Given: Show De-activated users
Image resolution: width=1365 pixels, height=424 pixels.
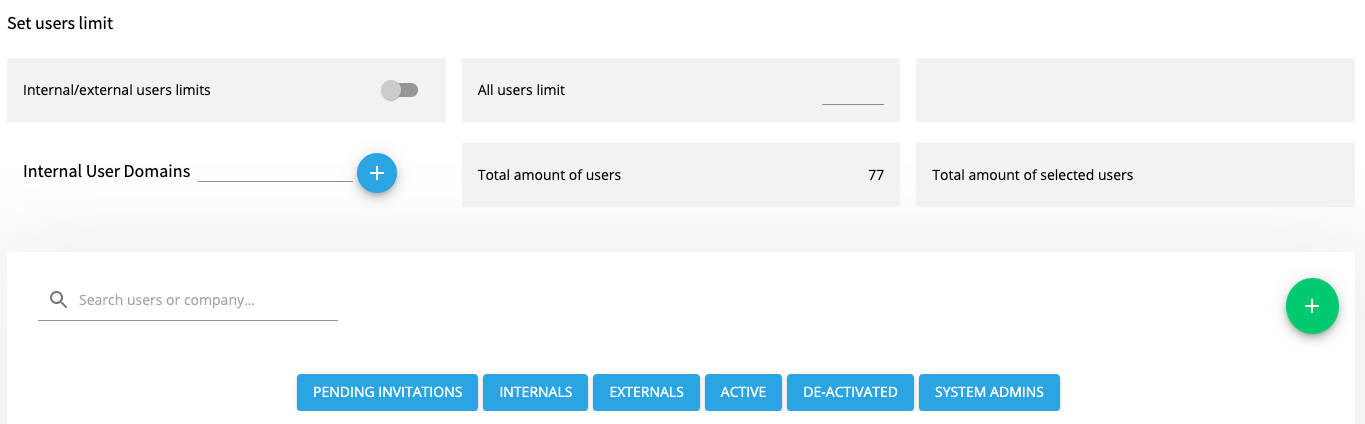Looking at the screenshot, I should [x=851, y=392].
